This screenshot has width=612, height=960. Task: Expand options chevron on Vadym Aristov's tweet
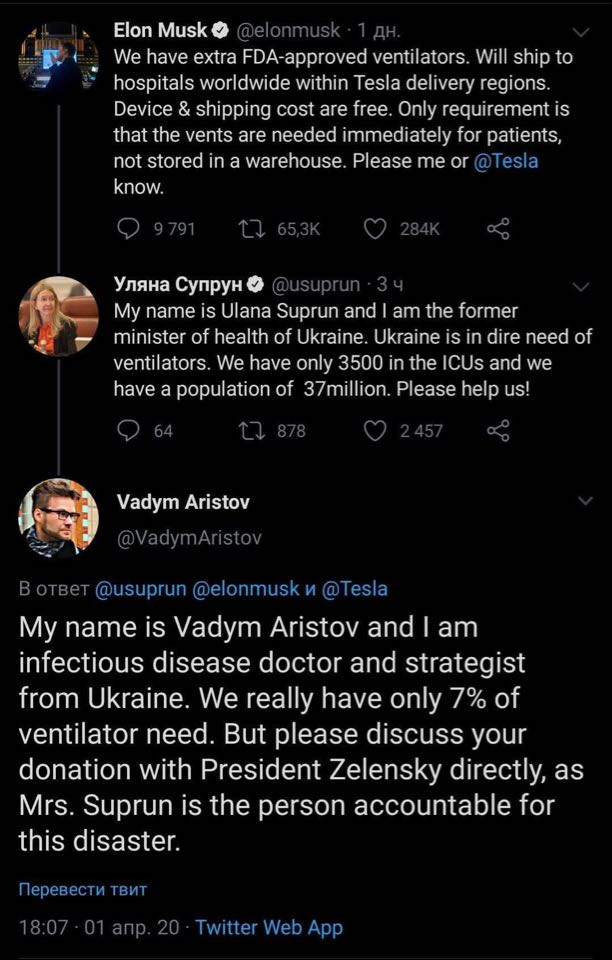[581, 501]
